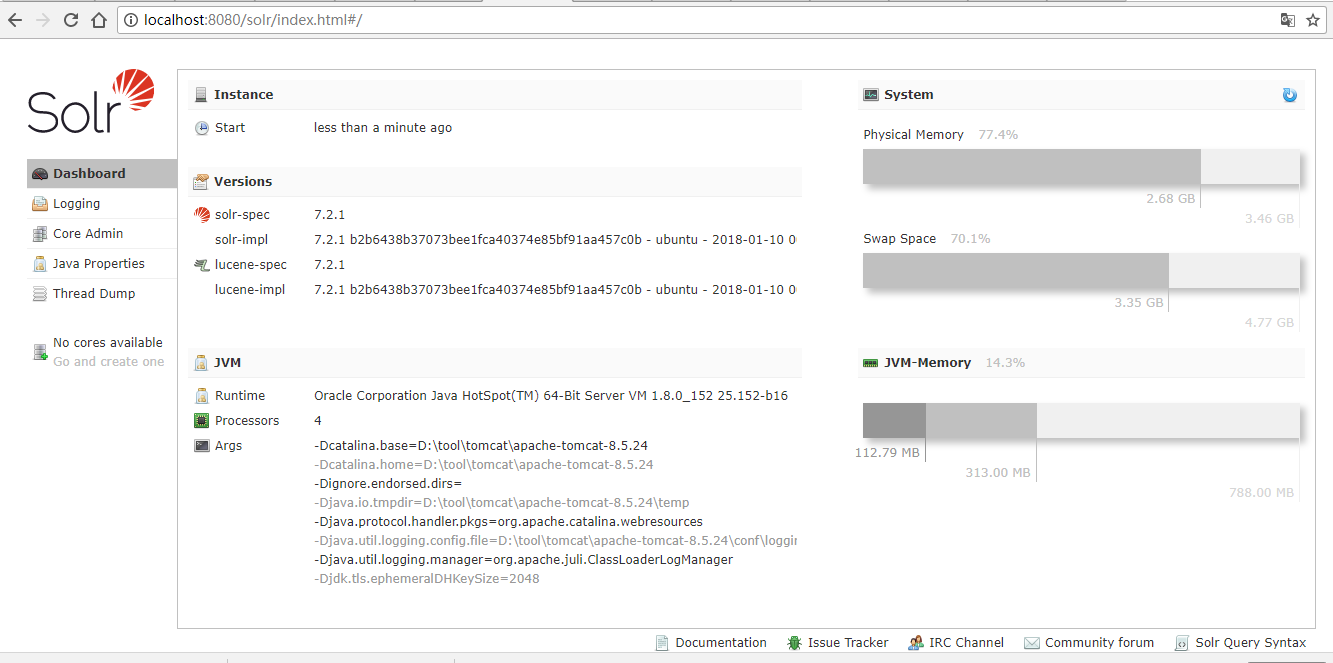
Task: Click the Args terminal icon
Action: (202, 446)
